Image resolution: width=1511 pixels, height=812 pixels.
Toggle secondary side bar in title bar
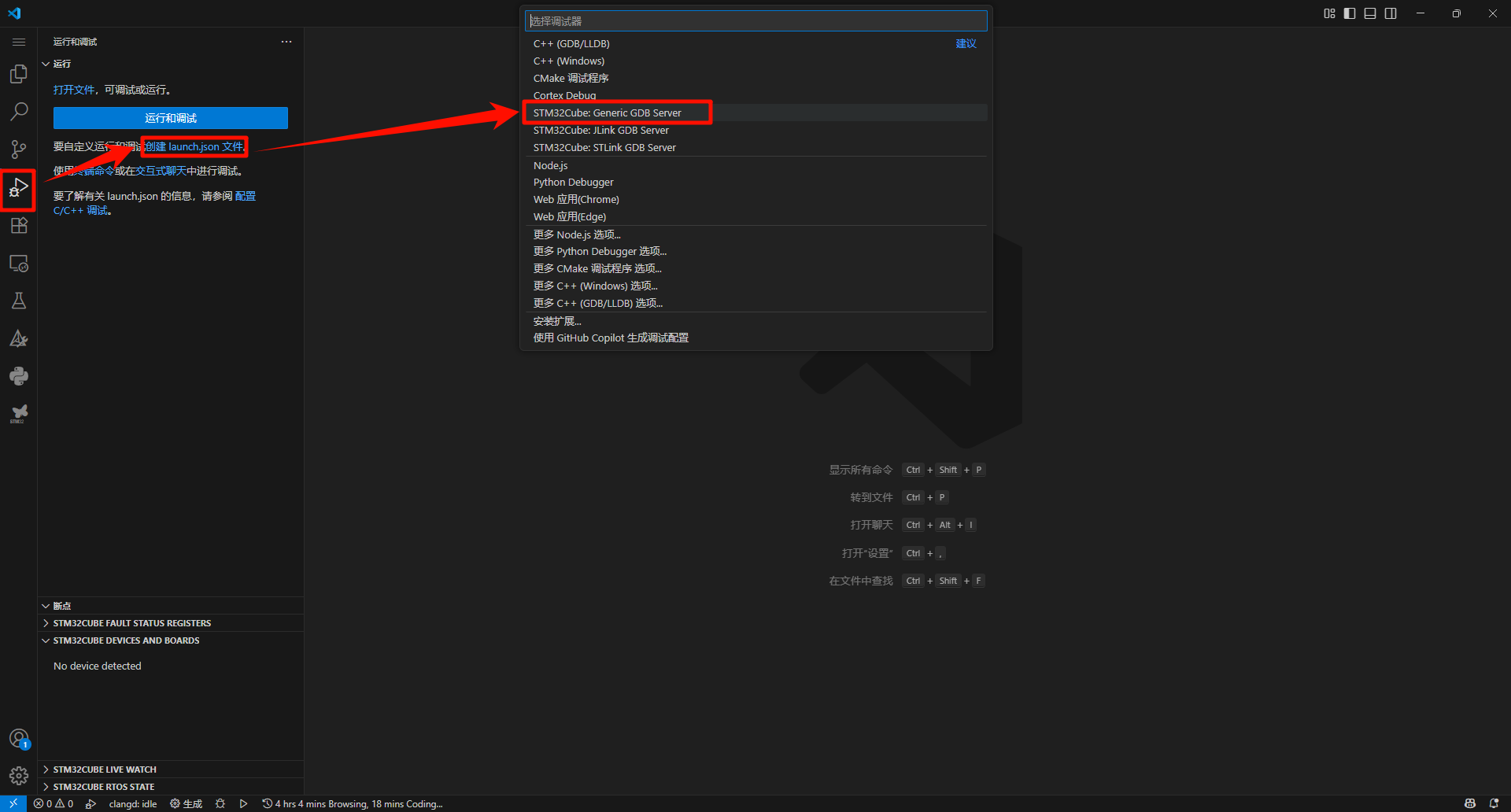1391,13
